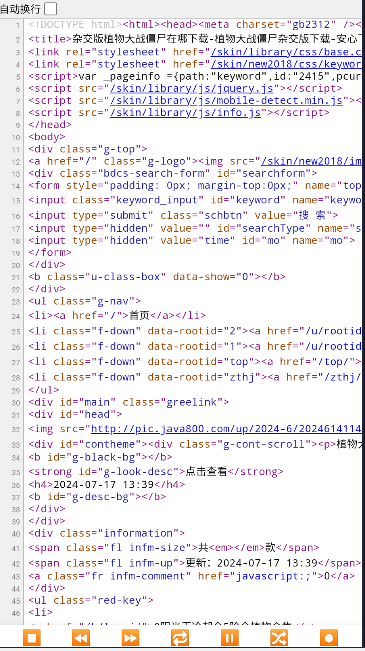Click the orange repeat loop icon
Screen dimensions: 365x651
click(x=180, y=637)
